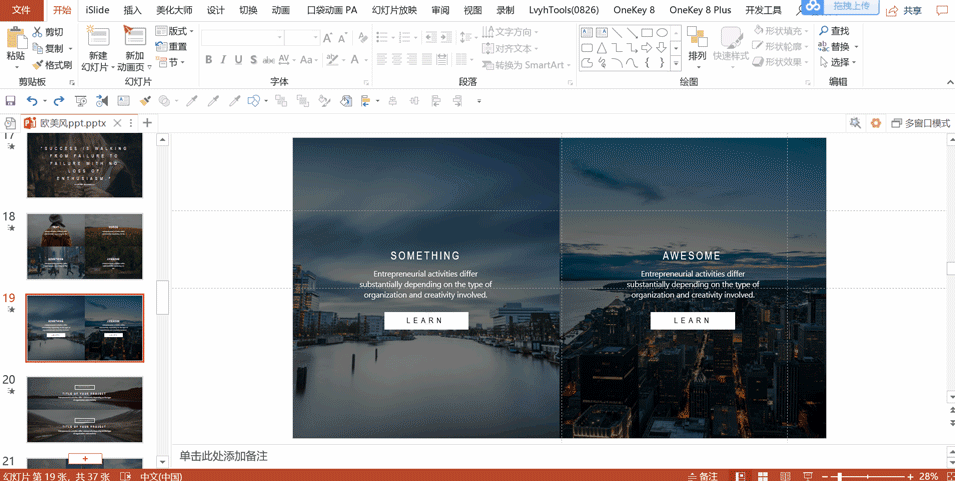The width and height of the screenshot is (955, 481).
Task: Click the LEARN button under SOMETHING
Action: [426, 320]
